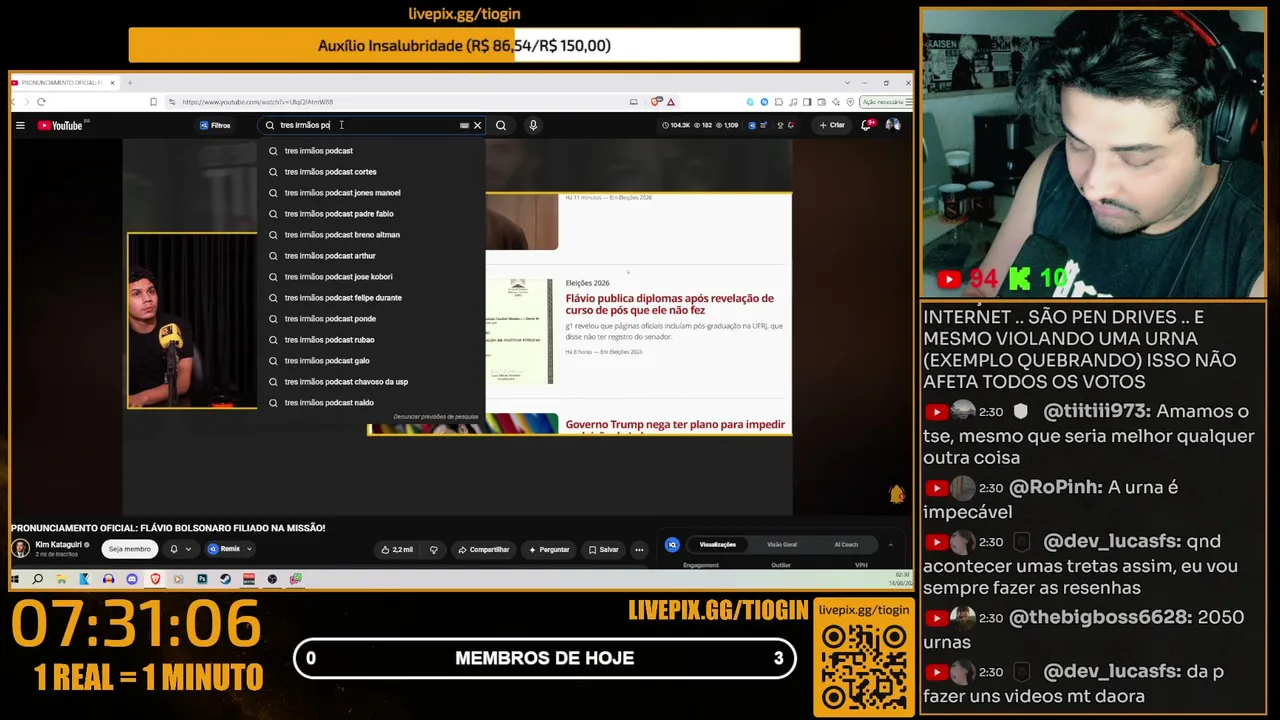Screen dimensions: 1280x720
Task: Open the Kim Kataguiri channel name link
Action: [x=58, y=544]
